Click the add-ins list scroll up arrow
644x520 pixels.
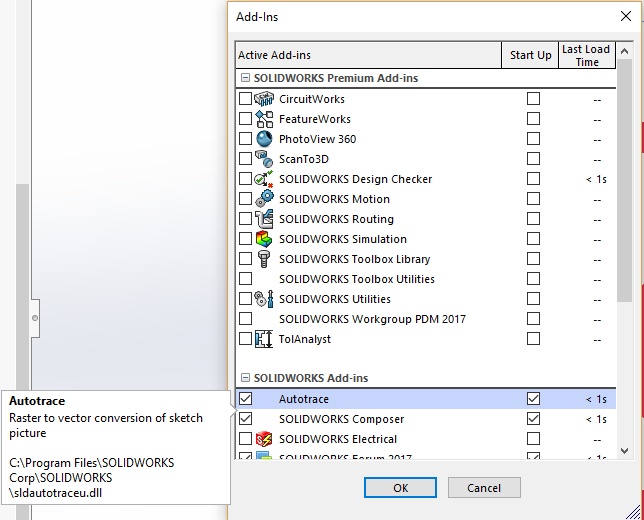pos(624,51)
